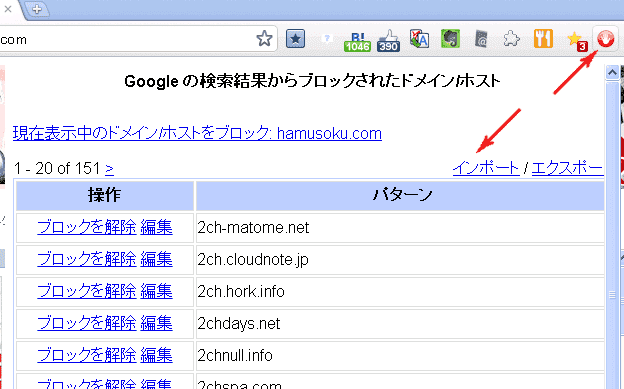Click the '1 - 20 of 151' counter
The image size is (624, 389).
[57, 168]
